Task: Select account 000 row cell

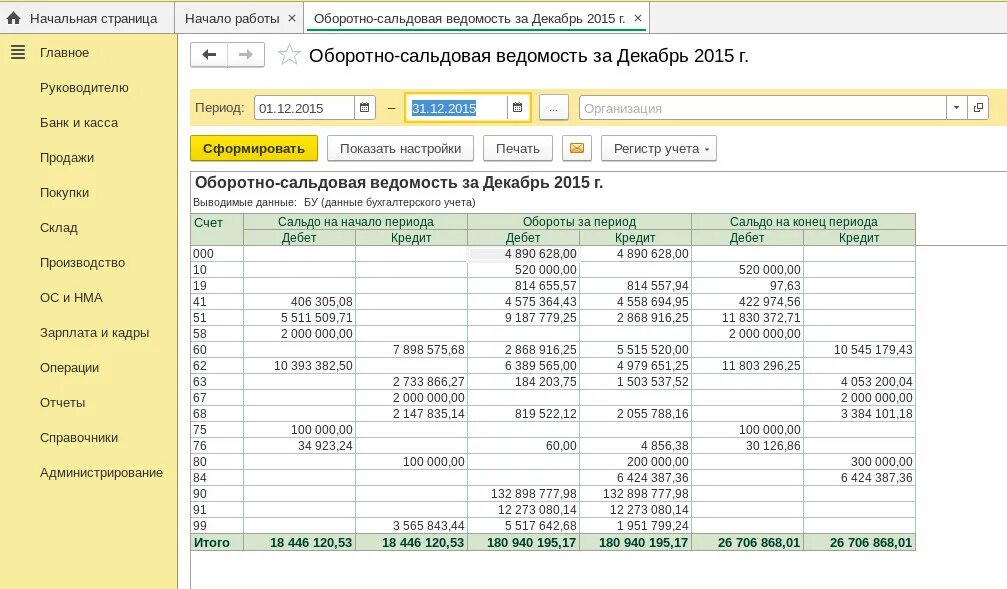Action: click(217, 254)
